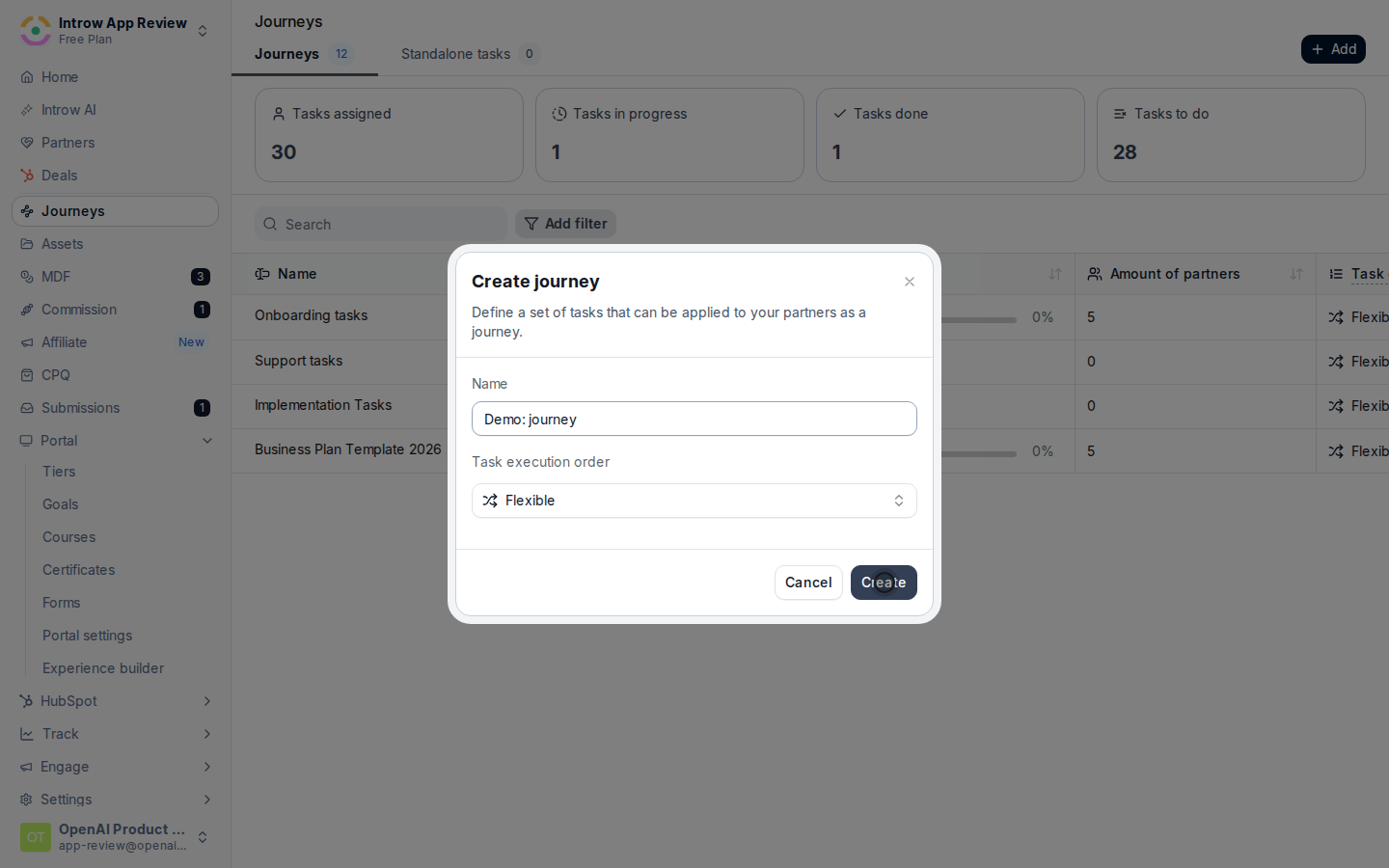Click the Create button
Viewport: 1389px width, 868px height.
(884, 583)
